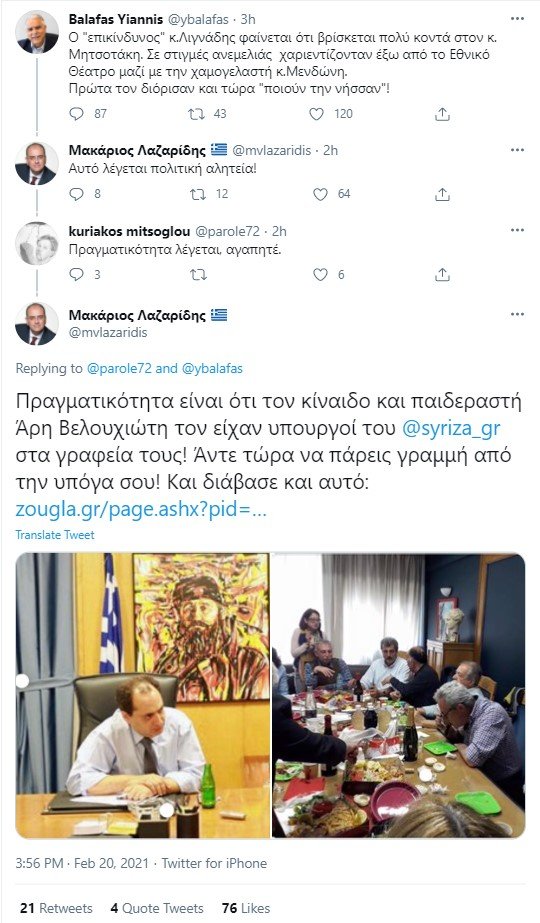Reply to kuriakos mitsoglou's tweet
The width and height of the screenshot is (540, 923).
tap(77, 274)
